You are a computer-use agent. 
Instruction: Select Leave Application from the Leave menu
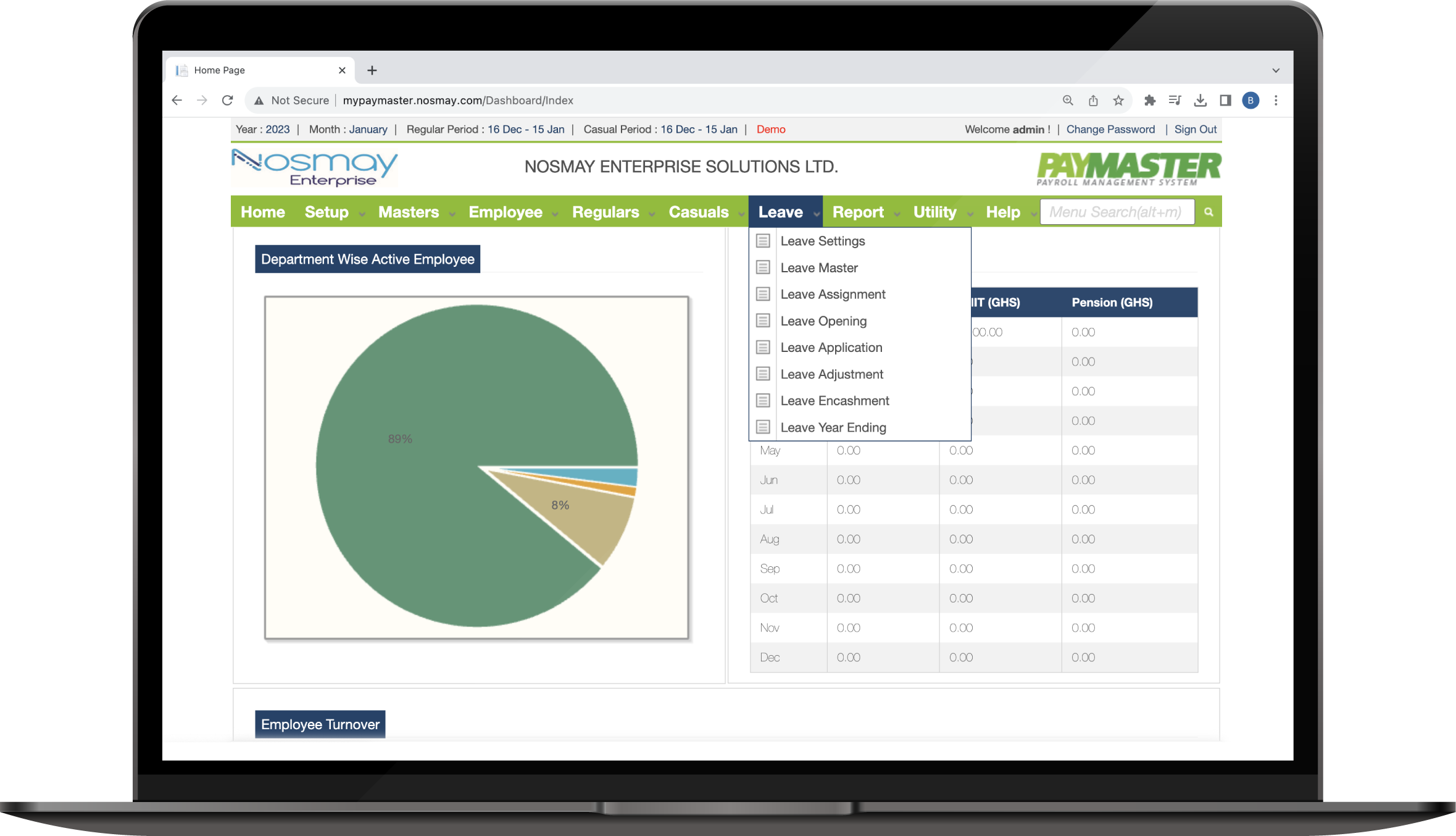(831, 347)
